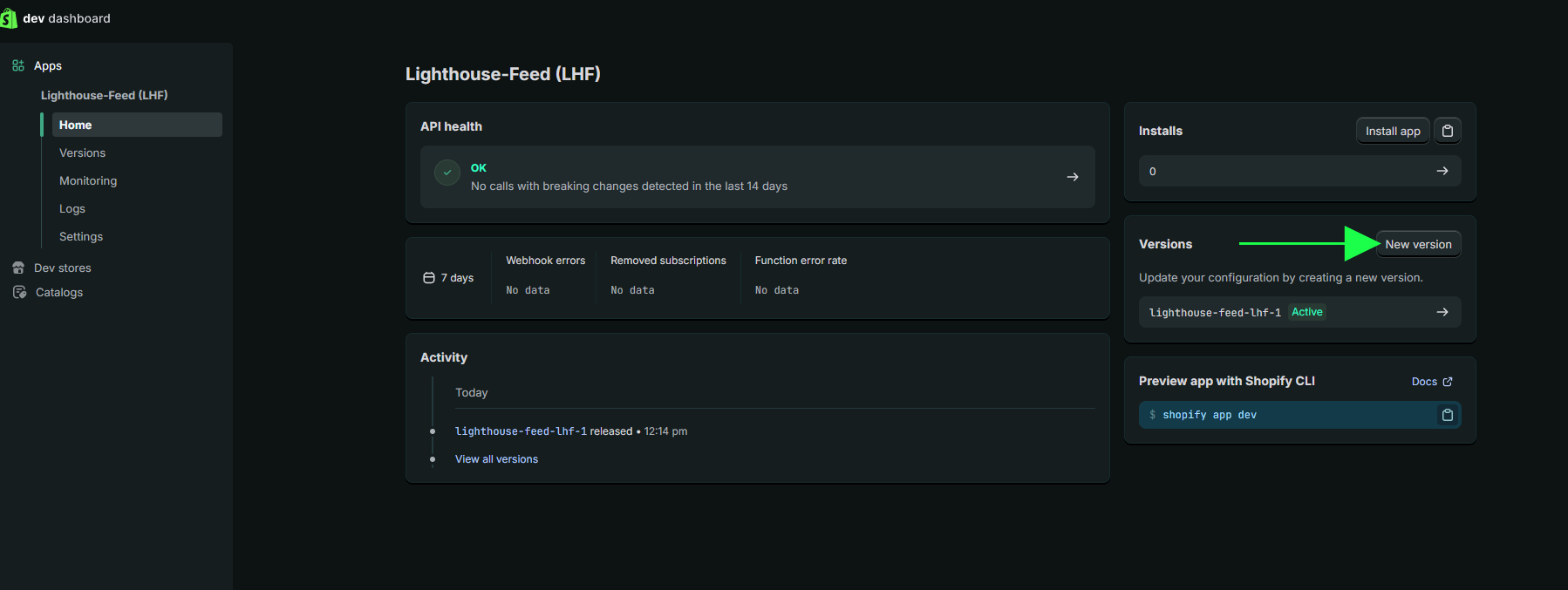
Task: Click the Active status badge
Action: (1307, 312)
